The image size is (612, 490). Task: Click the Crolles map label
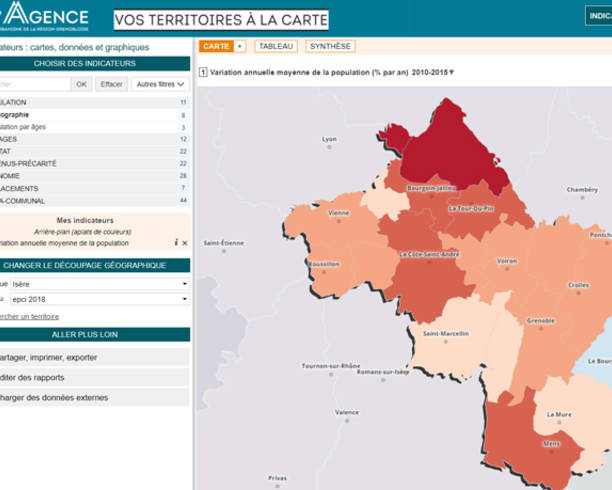(x=578, y=285)
